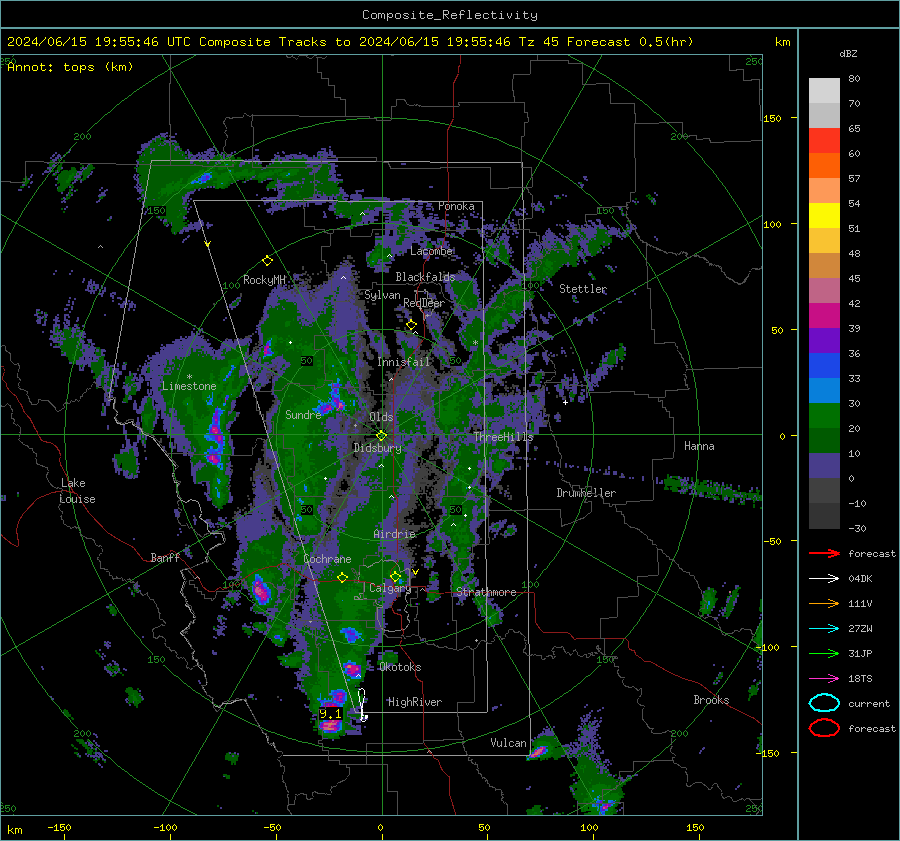Image resolution: width=900 pixels, height=841 pixels.
Task: Click the yellow diamond marker below RedDeer
Action: click(x=411, y=325)
